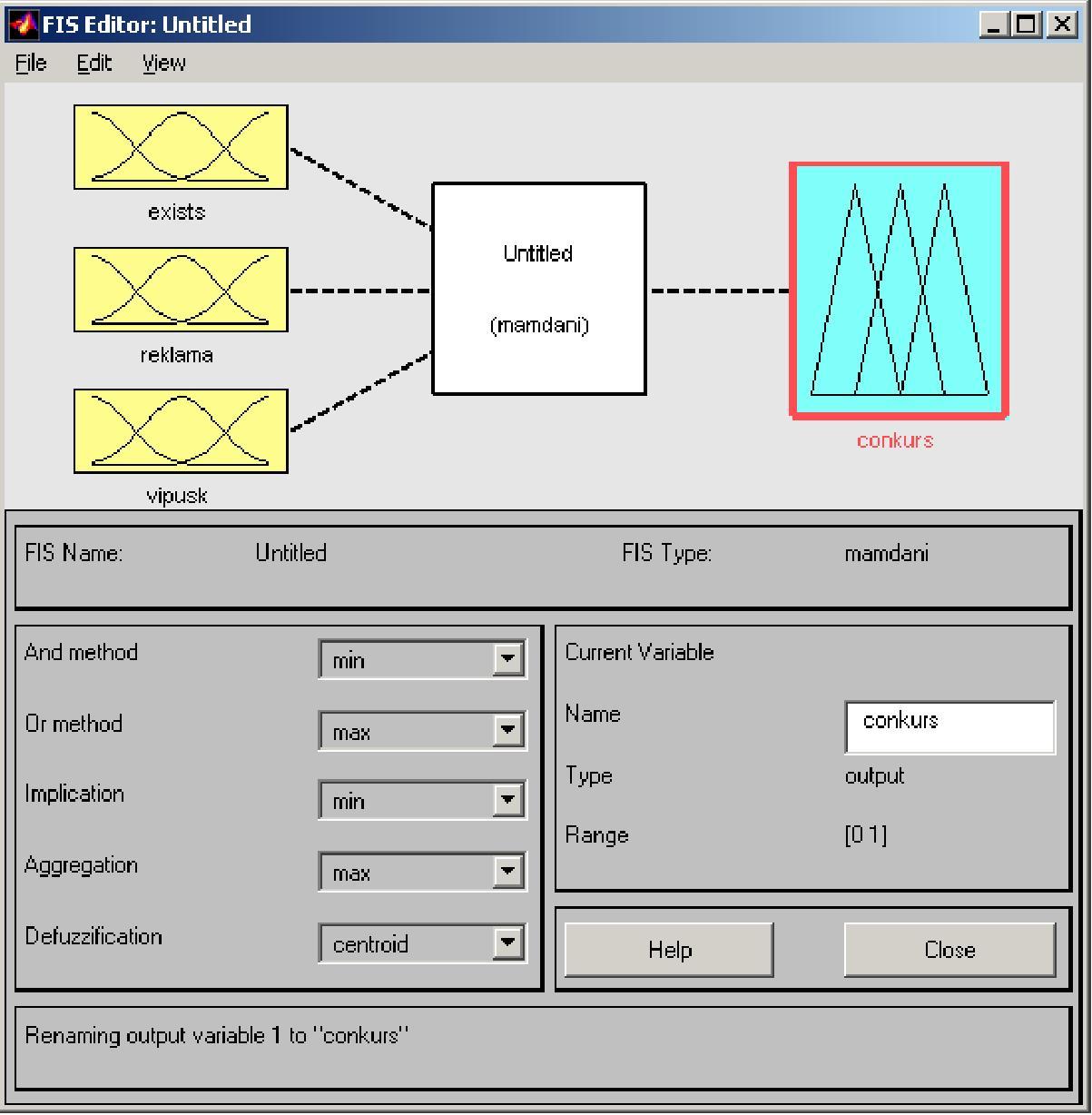Viewport: 1092px width, 1115px height.
Task: Click the Untitled (mamdani) rule block
Action: click(x=538, y=289)
